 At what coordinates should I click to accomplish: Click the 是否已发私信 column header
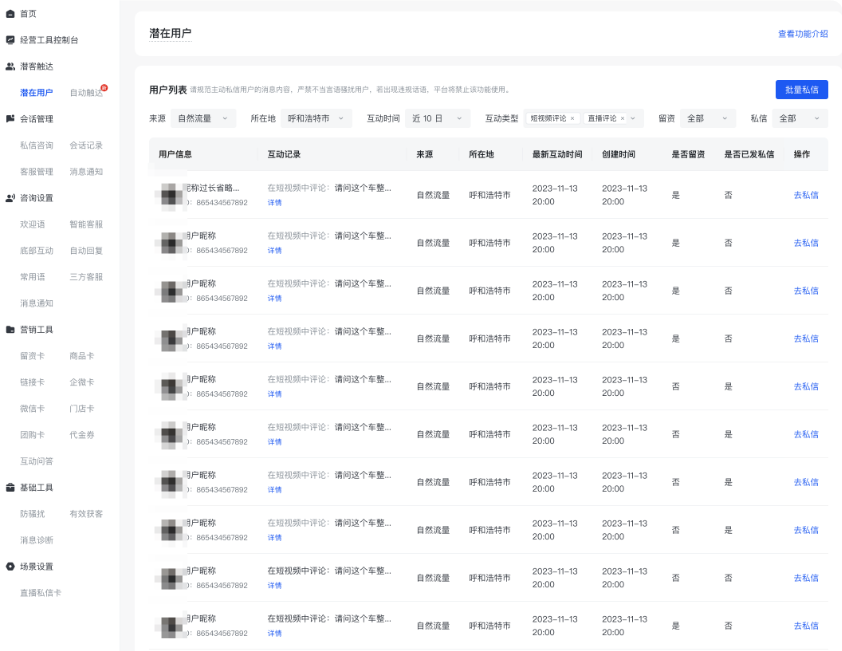point(749,154)
